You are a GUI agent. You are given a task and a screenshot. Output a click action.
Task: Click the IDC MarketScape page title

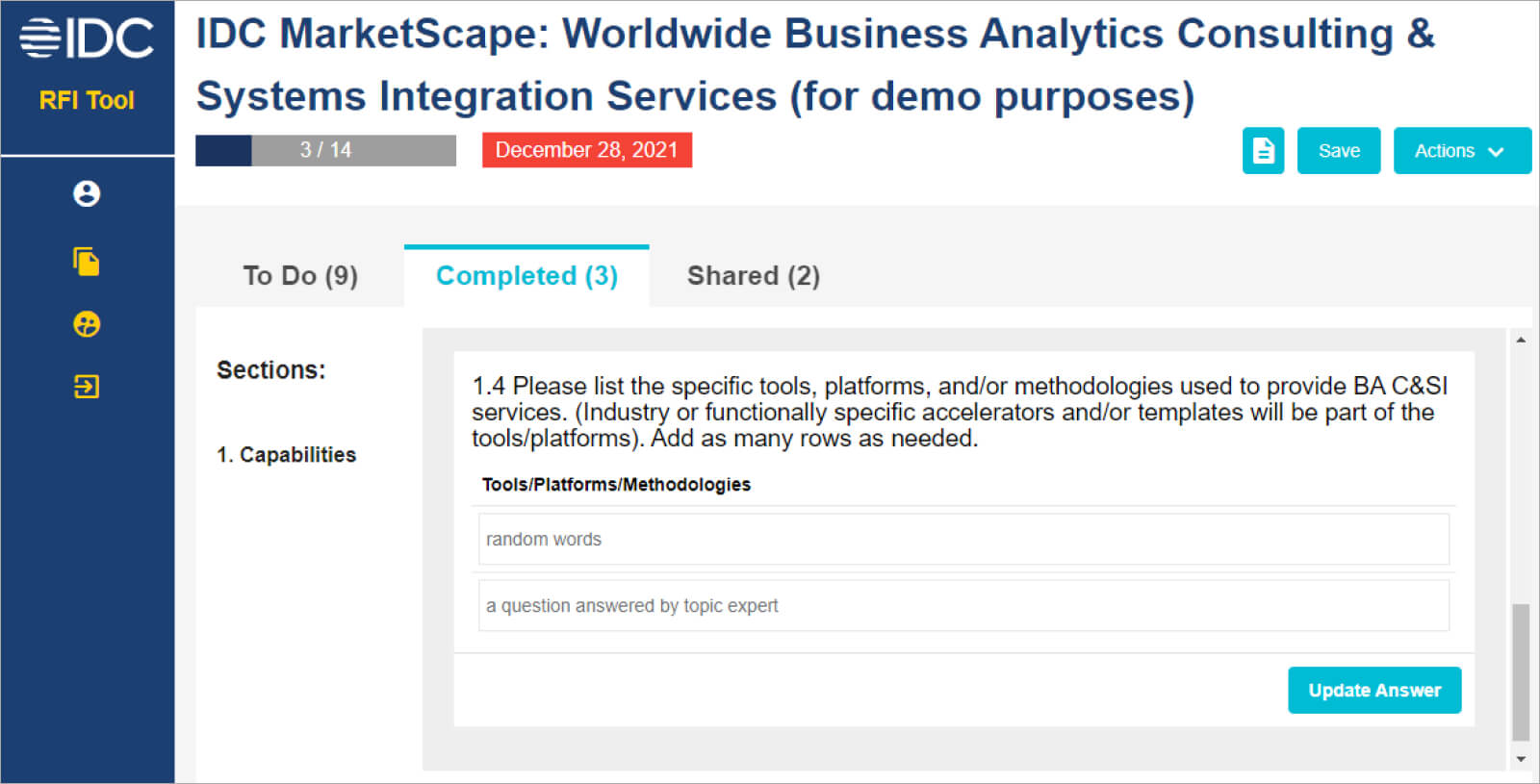click(x=815, y=64)
